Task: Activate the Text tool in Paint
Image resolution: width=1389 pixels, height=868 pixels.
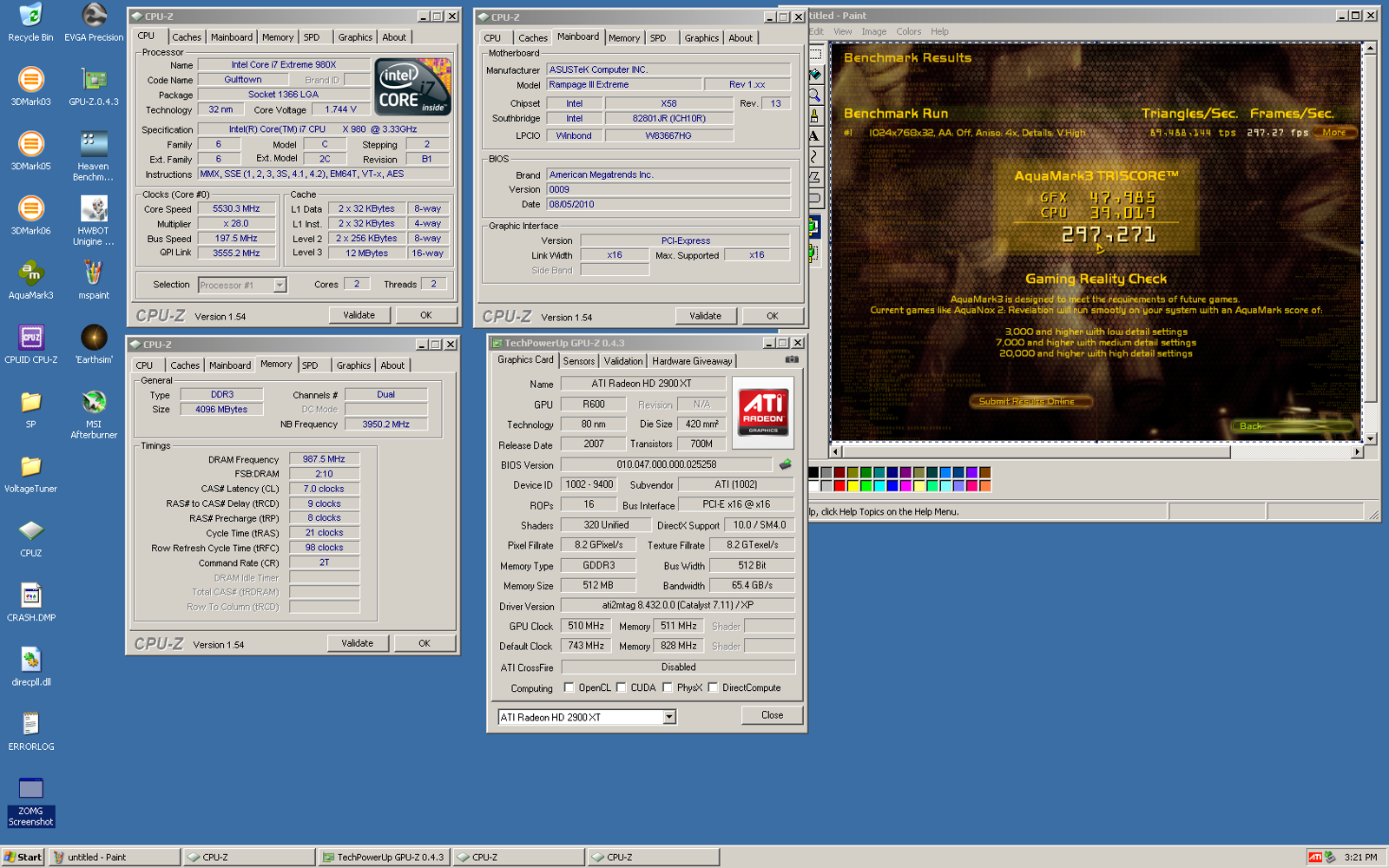Action: click(x=815, y=135)
